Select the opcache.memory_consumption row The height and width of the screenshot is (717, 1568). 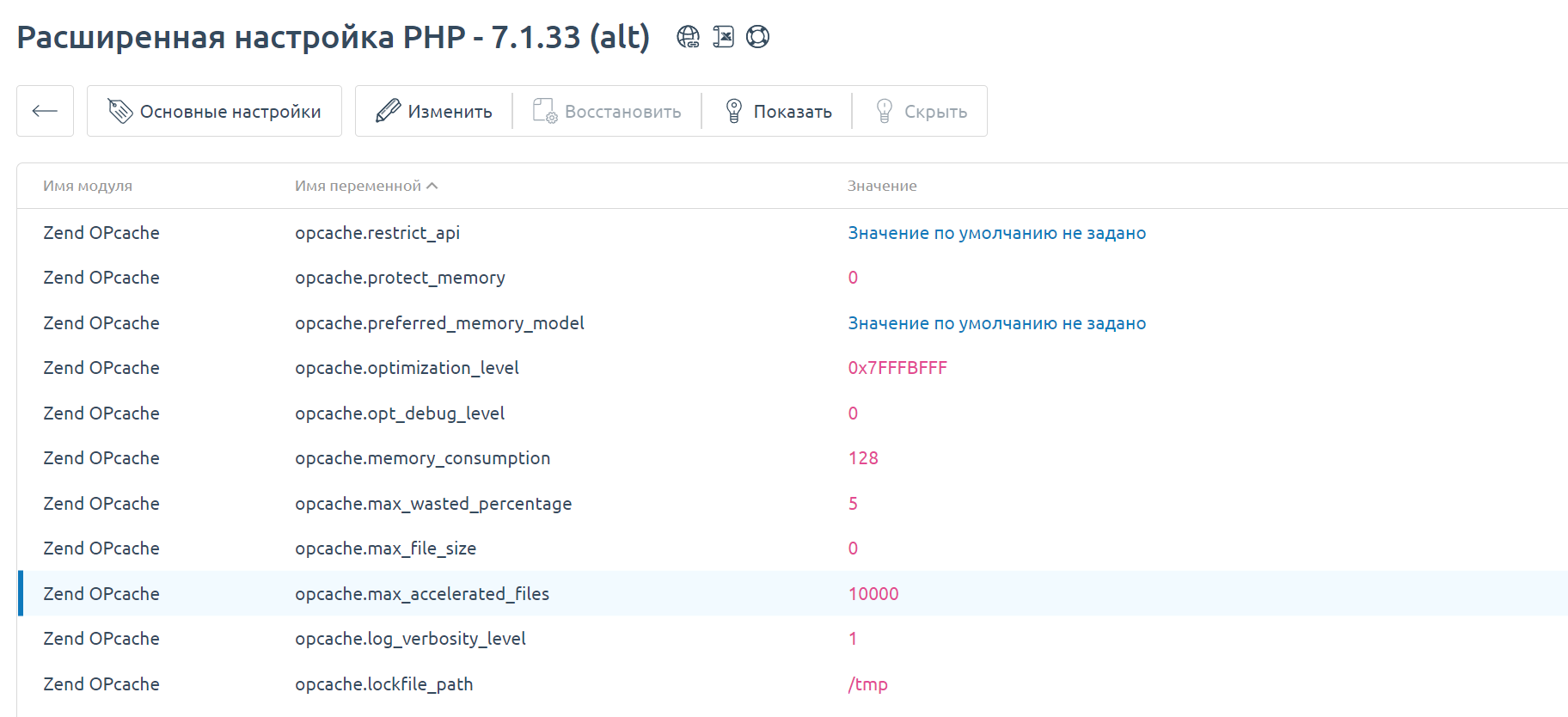422,458
